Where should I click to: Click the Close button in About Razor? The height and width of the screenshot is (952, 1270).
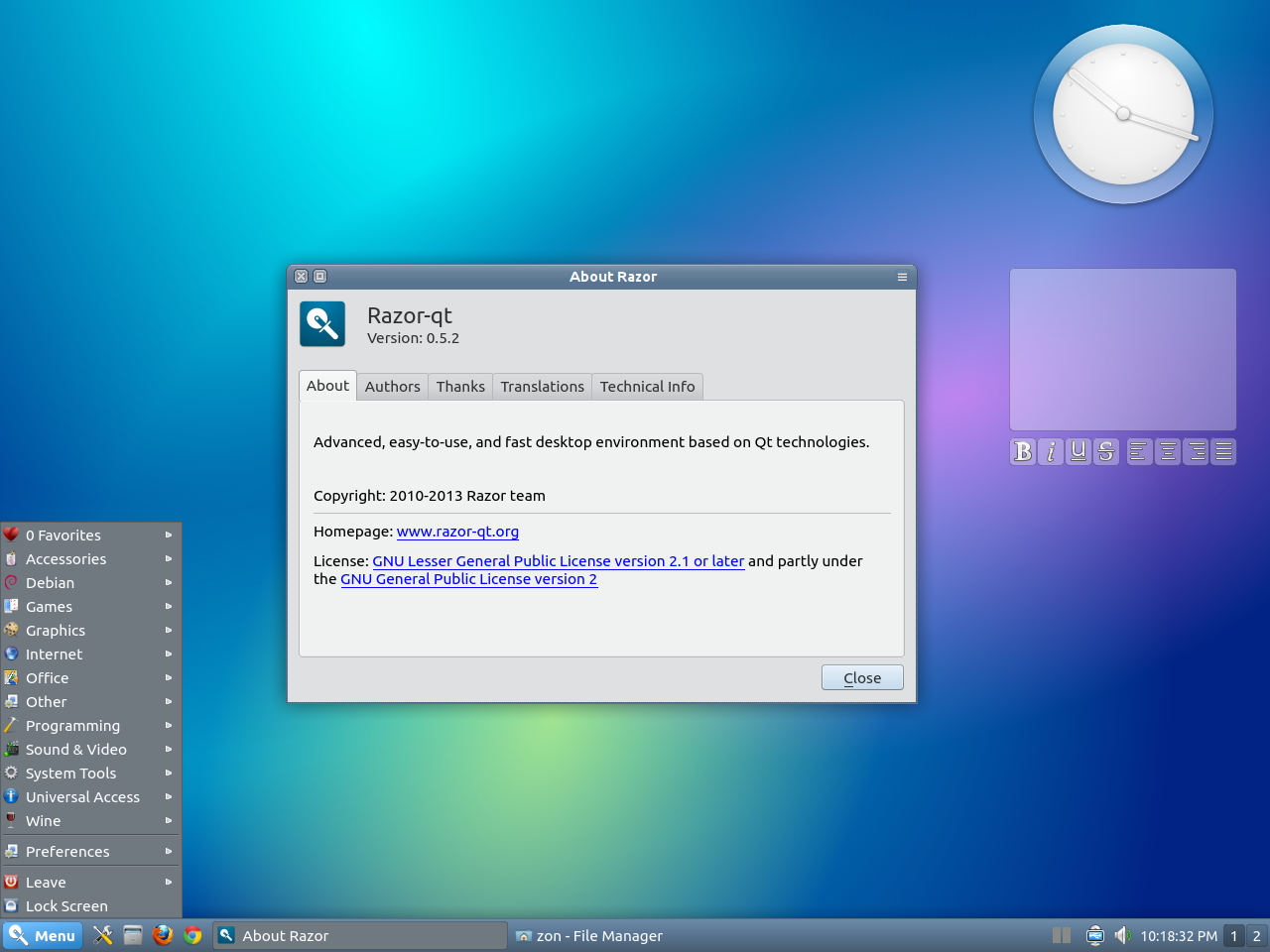point(861,677)
